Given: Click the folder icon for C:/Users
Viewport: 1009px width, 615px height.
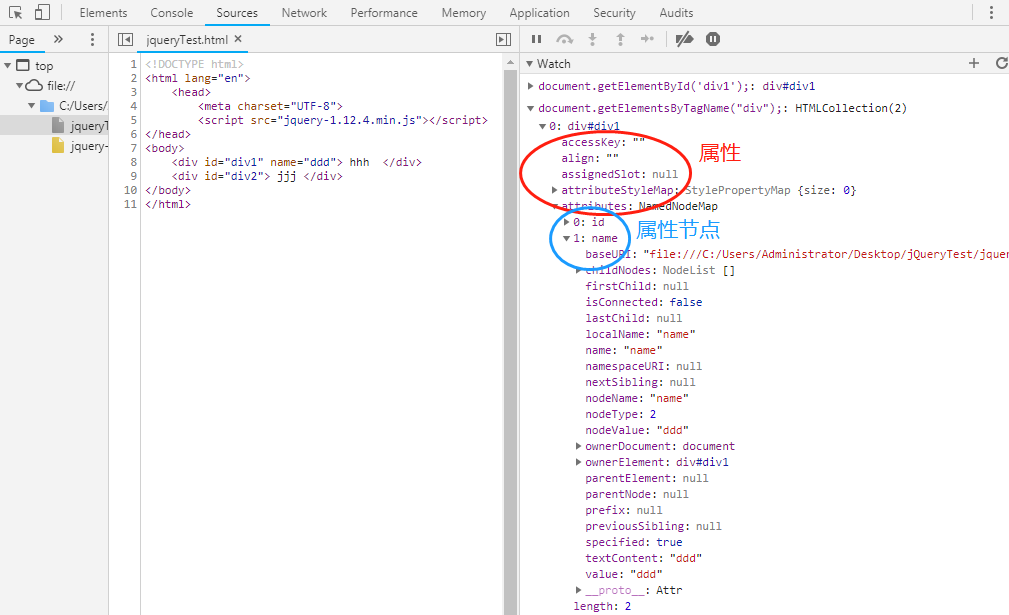Looking at the screenshot, I should [47, 106].
